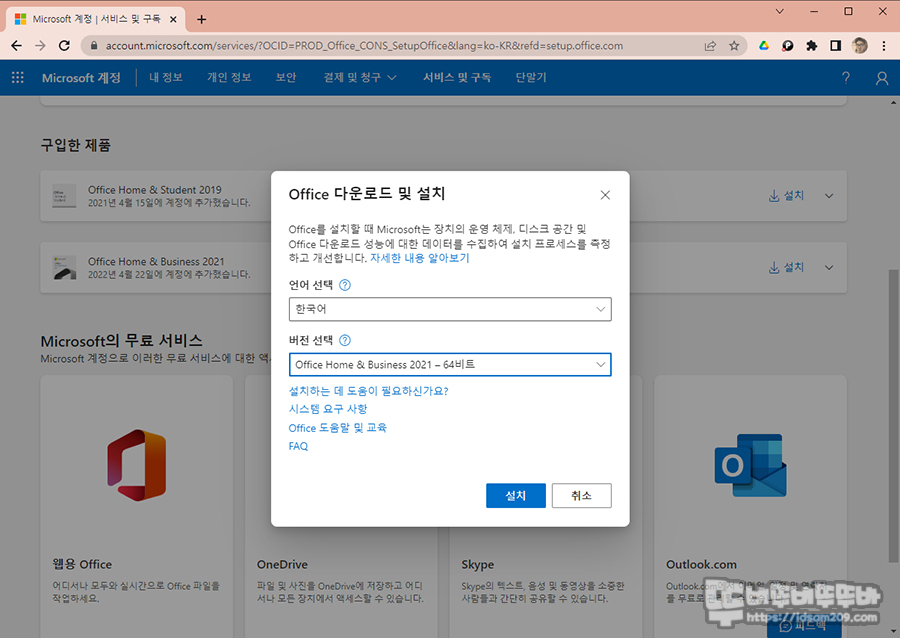Expand the 결제 및 청구 menu
The width and height of the screenshot is (900, 638).
(x=359, y=77)
